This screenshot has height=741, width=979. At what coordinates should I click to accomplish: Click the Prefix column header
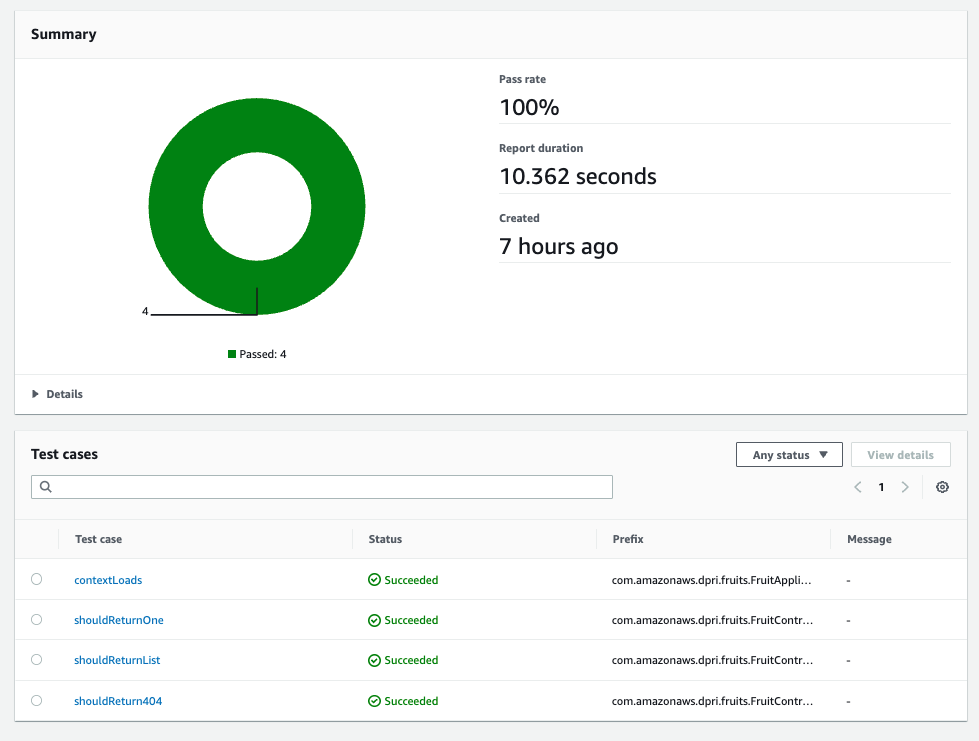tap(627, 539)
